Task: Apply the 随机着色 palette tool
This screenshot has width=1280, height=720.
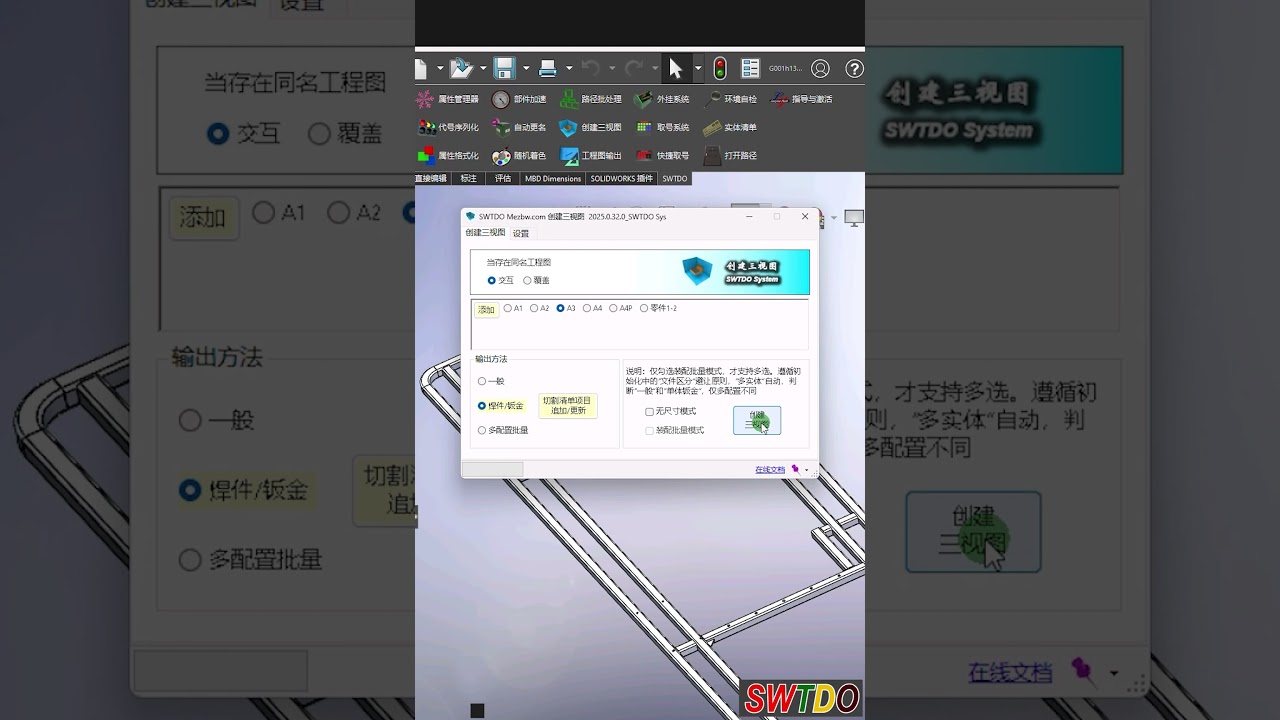Action: [x=519, y=156]
